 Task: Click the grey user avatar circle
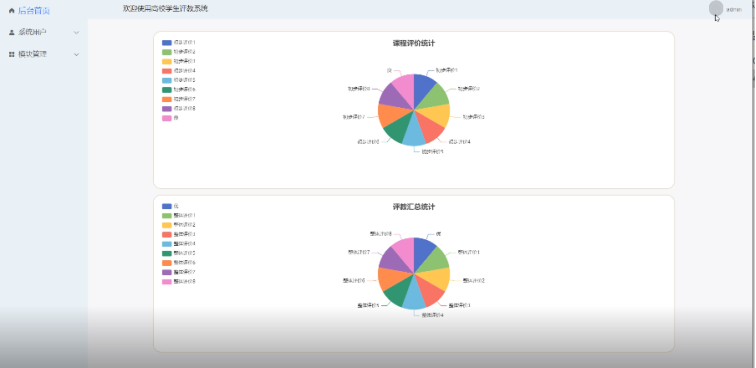coord(716,8)
